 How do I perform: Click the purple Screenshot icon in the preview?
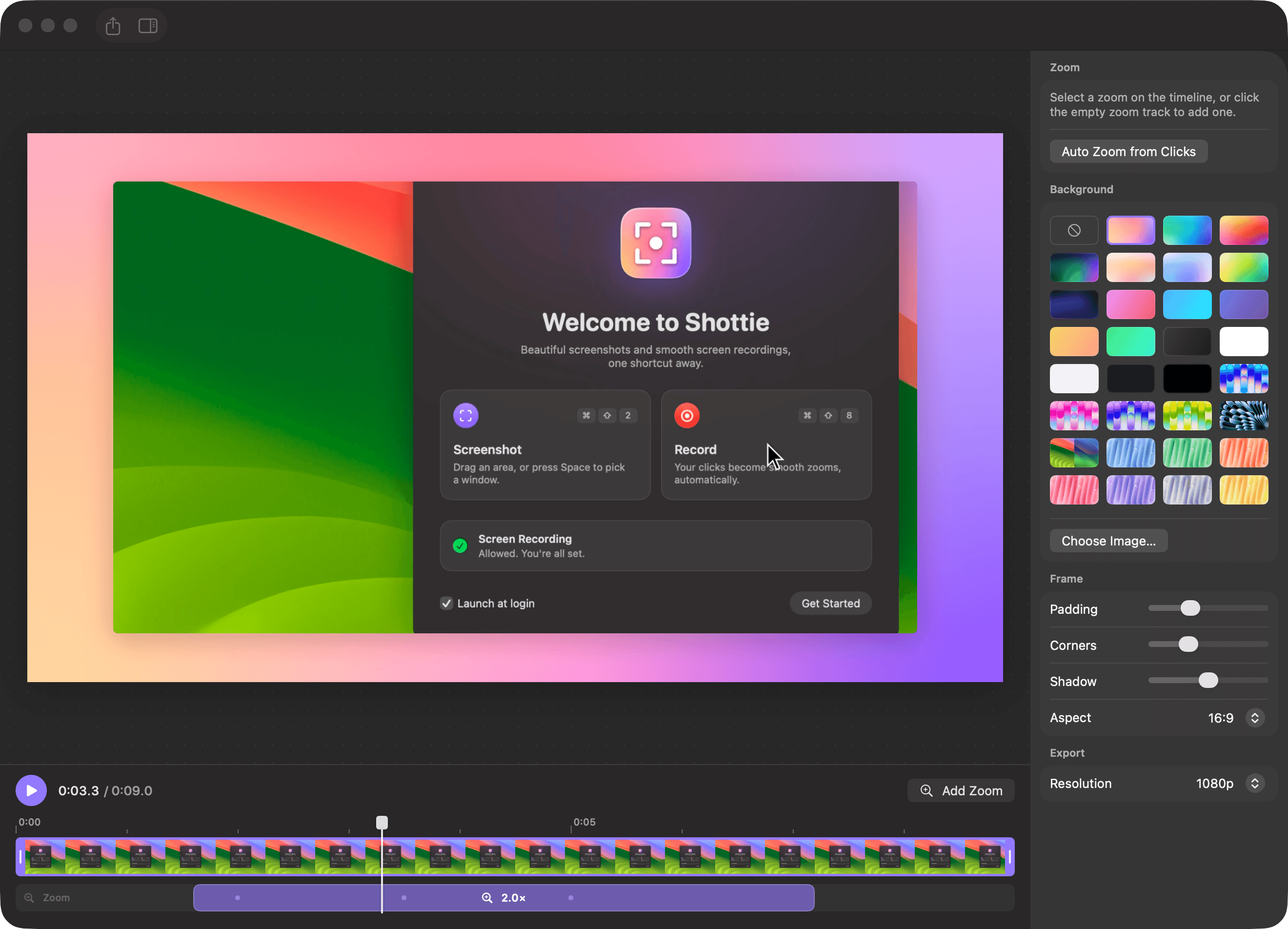click(x=465, y=416)
